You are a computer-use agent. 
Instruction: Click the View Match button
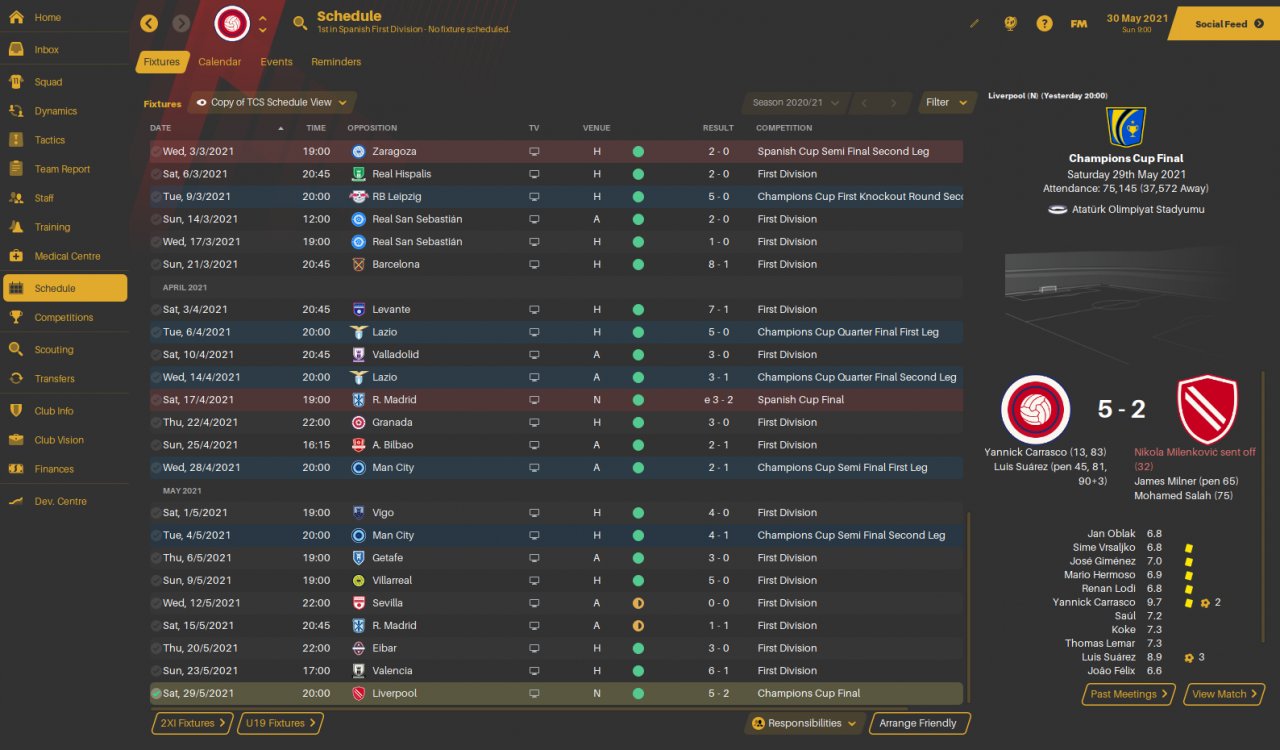click(1224, 694)
